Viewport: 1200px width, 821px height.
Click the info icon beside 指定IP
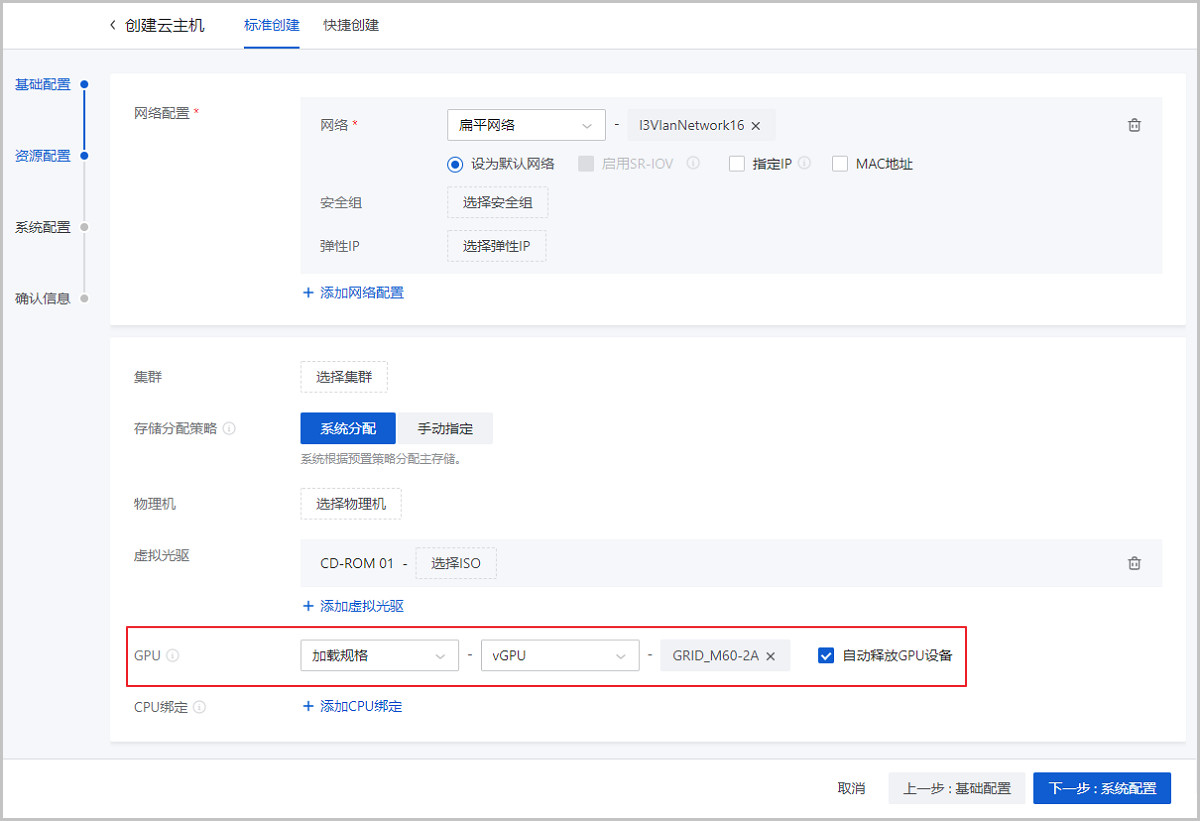point(805,163)
